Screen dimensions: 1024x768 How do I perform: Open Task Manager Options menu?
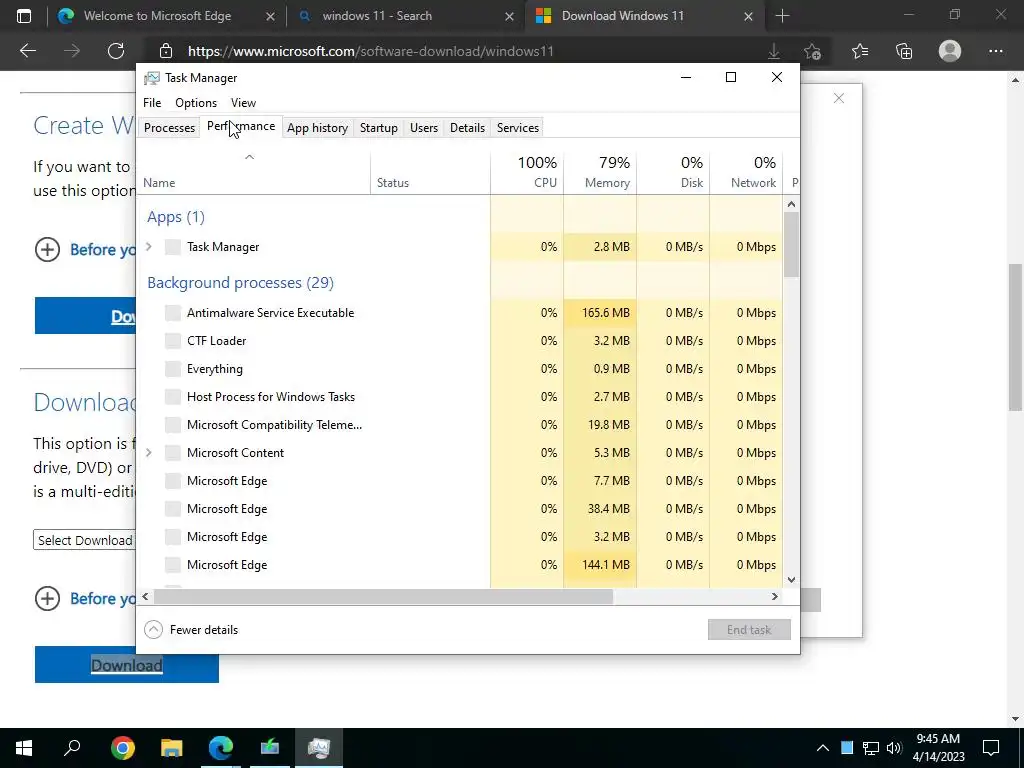click(x=196, y=103)
